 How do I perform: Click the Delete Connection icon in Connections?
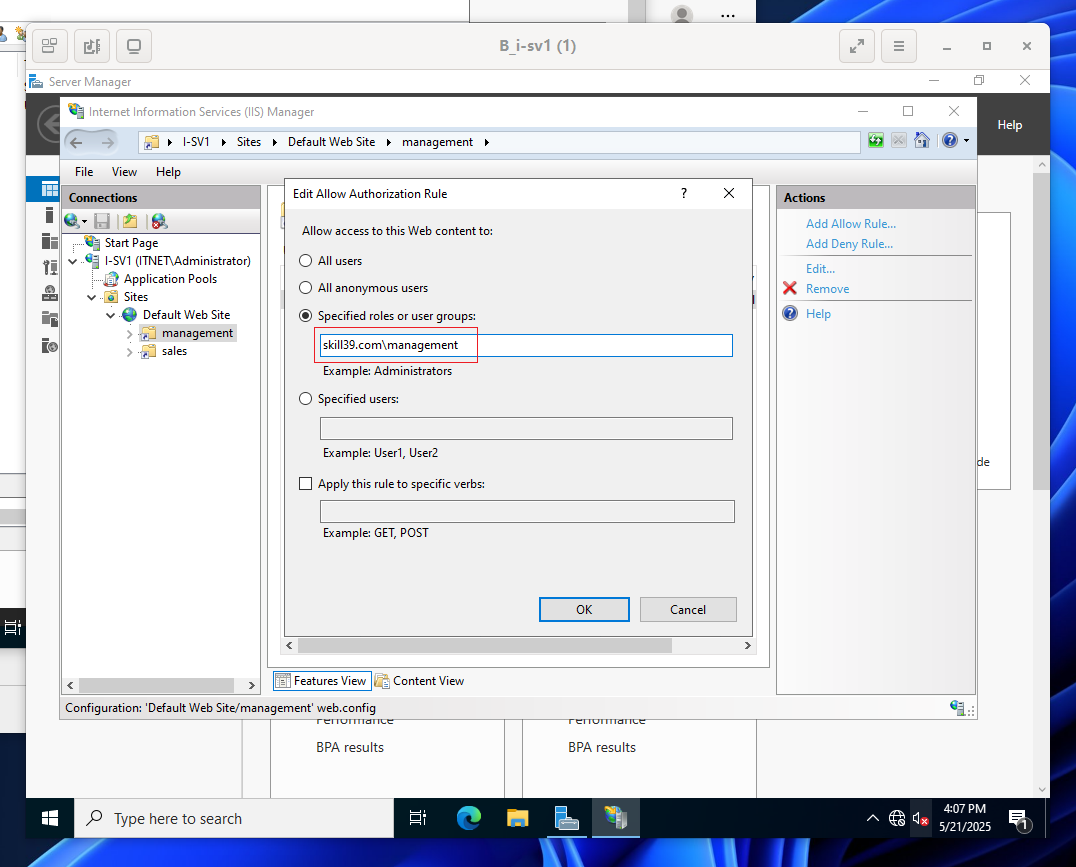pyautogui.click(x=159, y=221)
